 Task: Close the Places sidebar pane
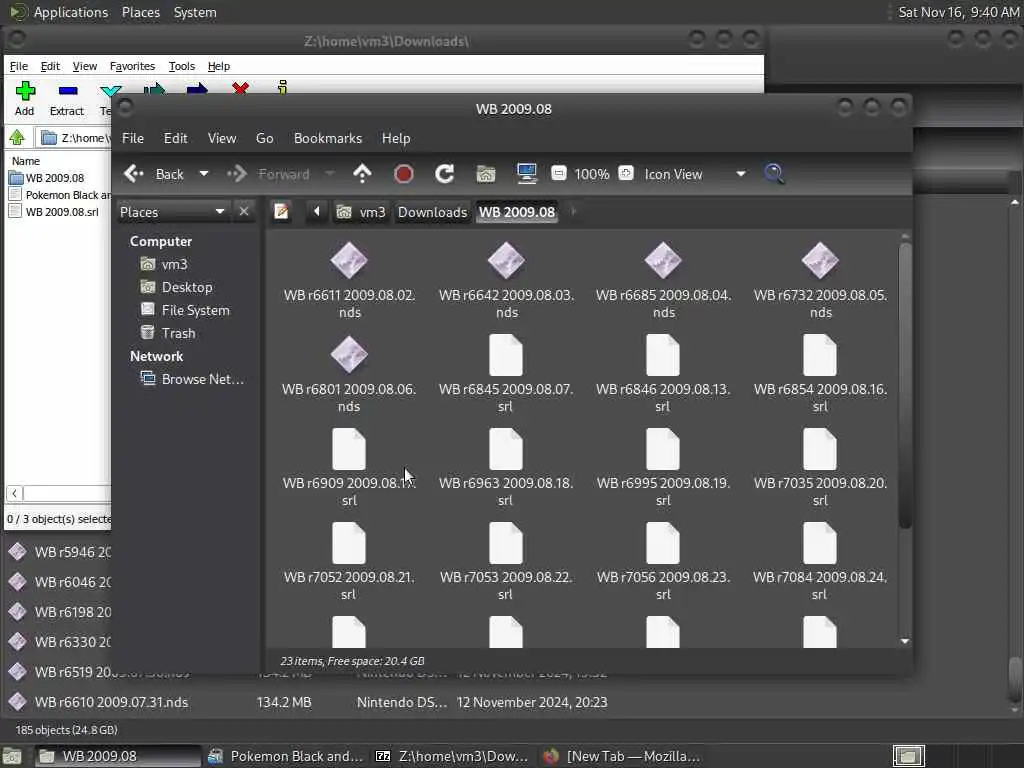pyautogui.click(x=244, y=212)
